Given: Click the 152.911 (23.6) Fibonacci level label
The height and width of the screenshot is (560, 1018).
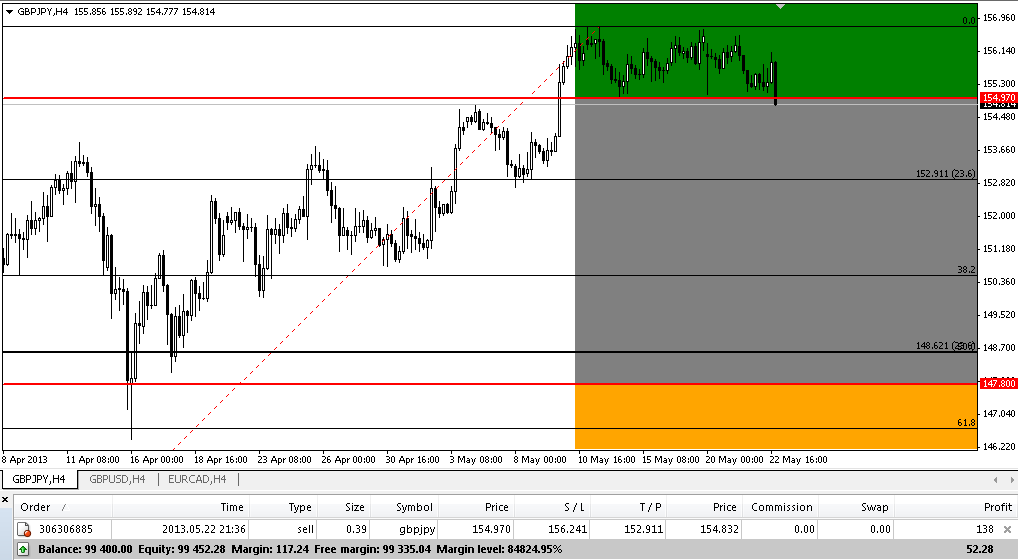Looking at the screenshot, I should tap(945, 173).
